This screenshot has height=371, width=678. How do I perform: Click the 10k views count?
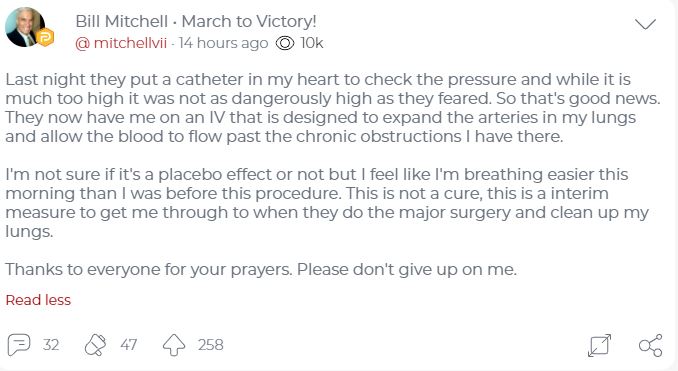point(312,43)
